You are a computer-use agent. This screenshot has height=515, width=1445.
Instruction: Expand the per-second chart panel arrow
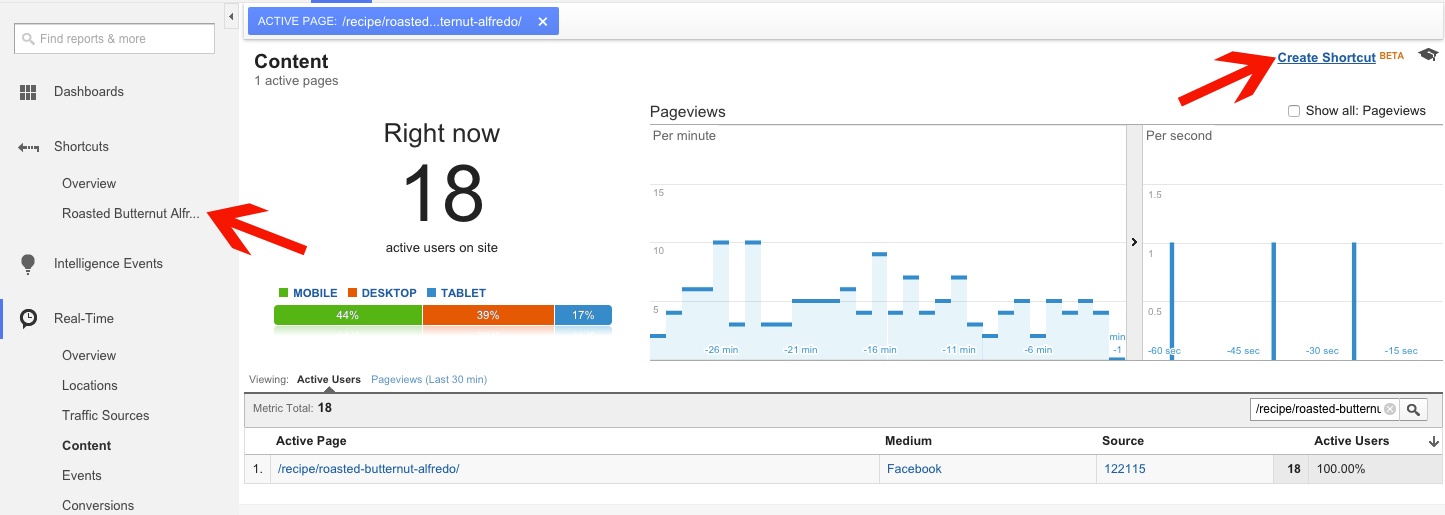(x=1134, y=242)
